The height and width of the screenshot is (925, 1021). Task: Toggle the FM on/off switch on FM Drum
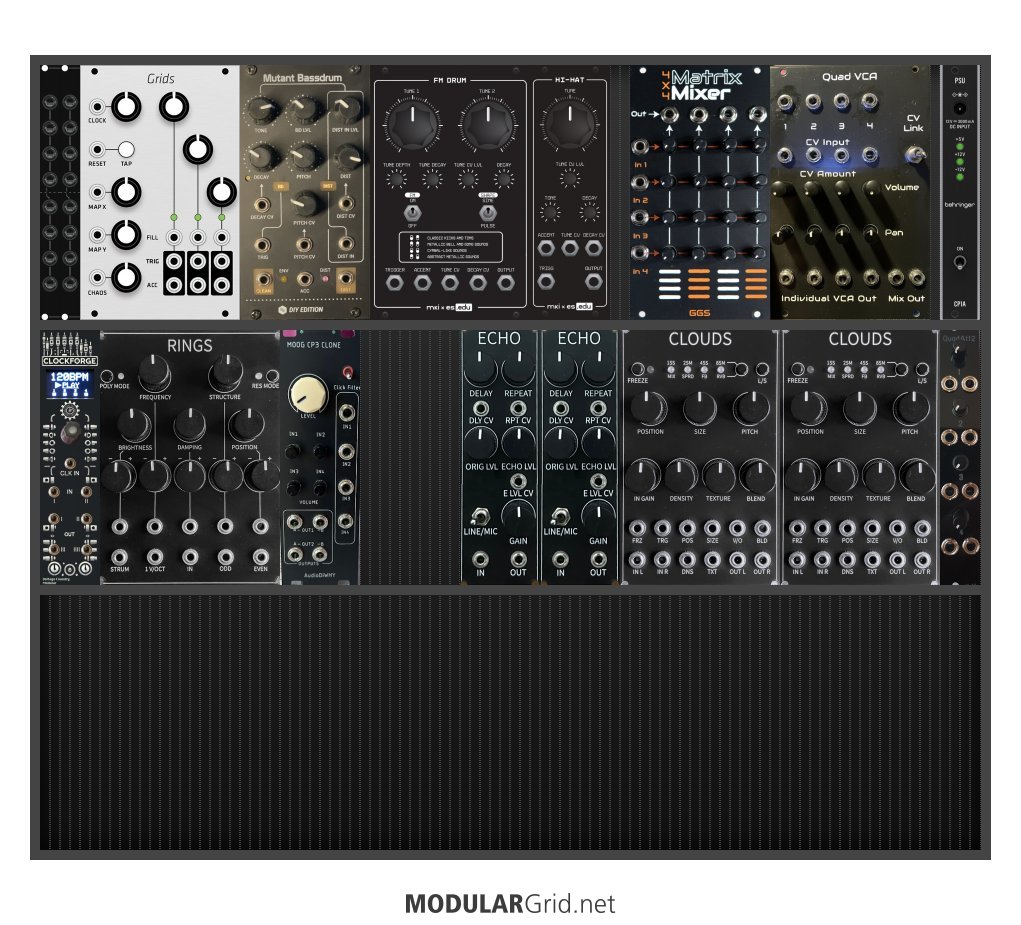point(412,212)
